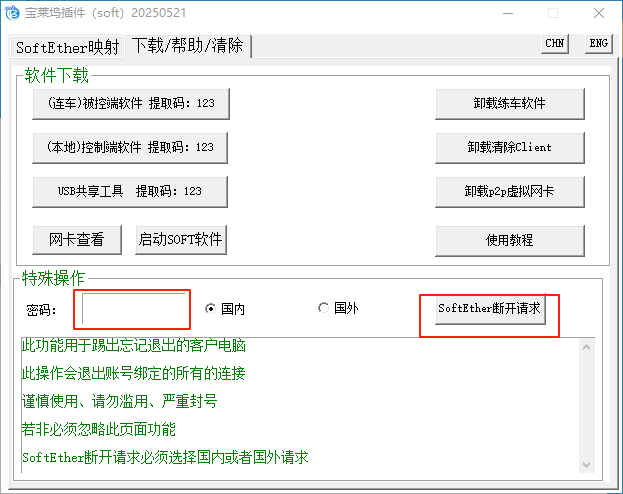Switch to the SoftEther映射 tab
The image size is (623, 494).
(68, 47)
